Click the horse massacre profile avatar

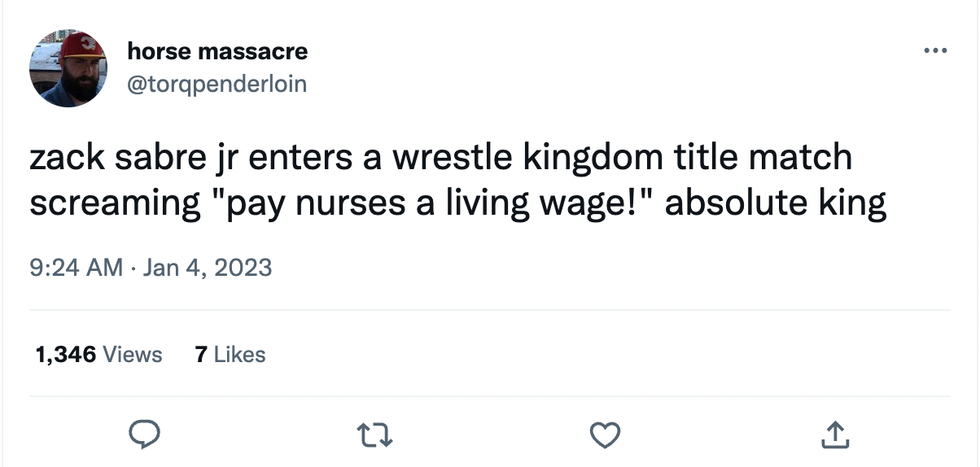tap(68, 69)
